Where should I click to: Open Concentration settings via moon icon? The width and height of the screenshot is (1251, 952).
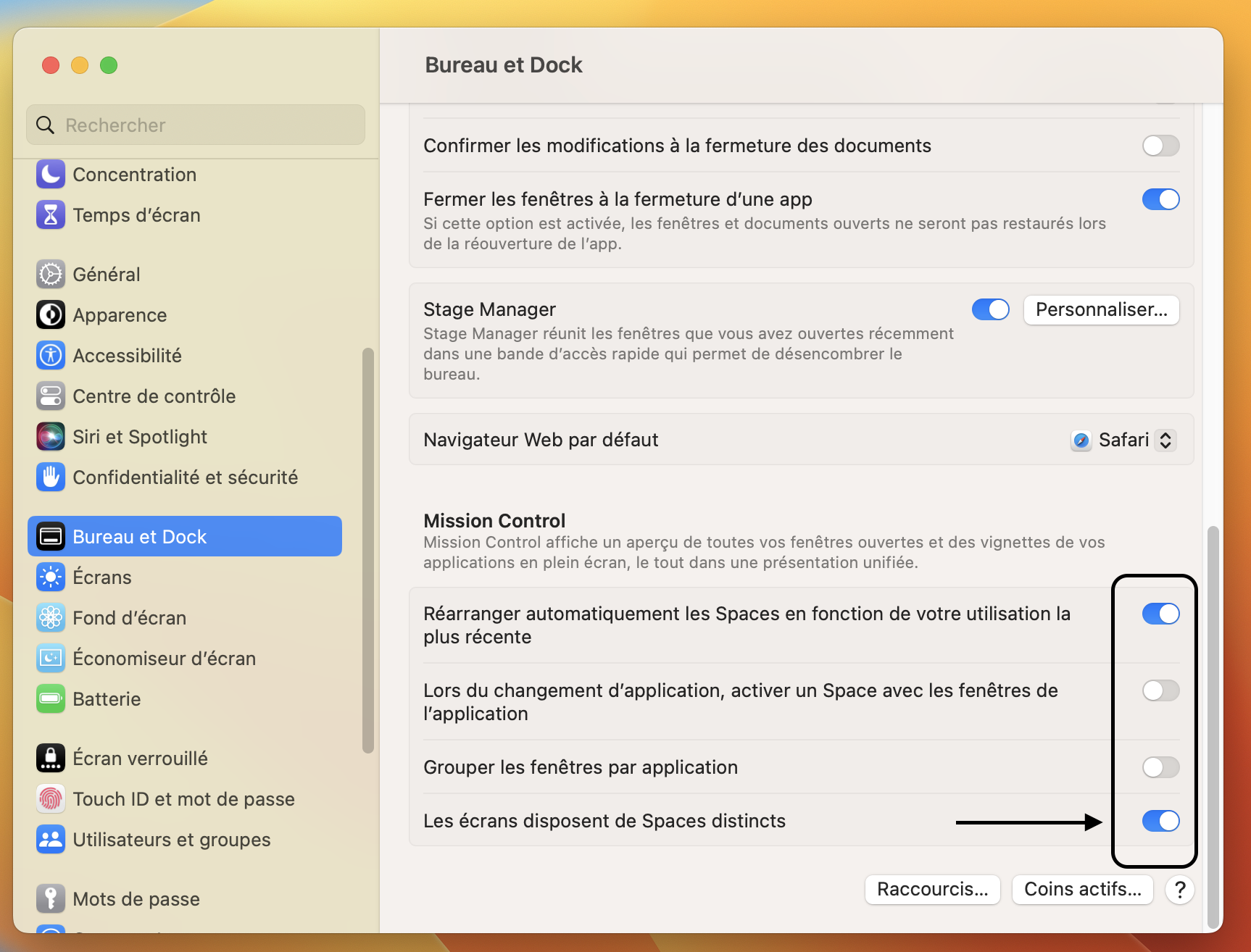(x=51, y=175)
